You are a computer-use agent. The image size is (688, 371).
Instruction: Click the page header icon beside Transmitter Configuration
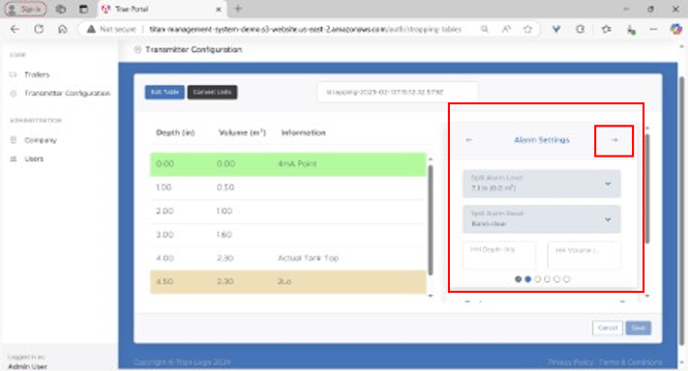(x=137, y=50)
